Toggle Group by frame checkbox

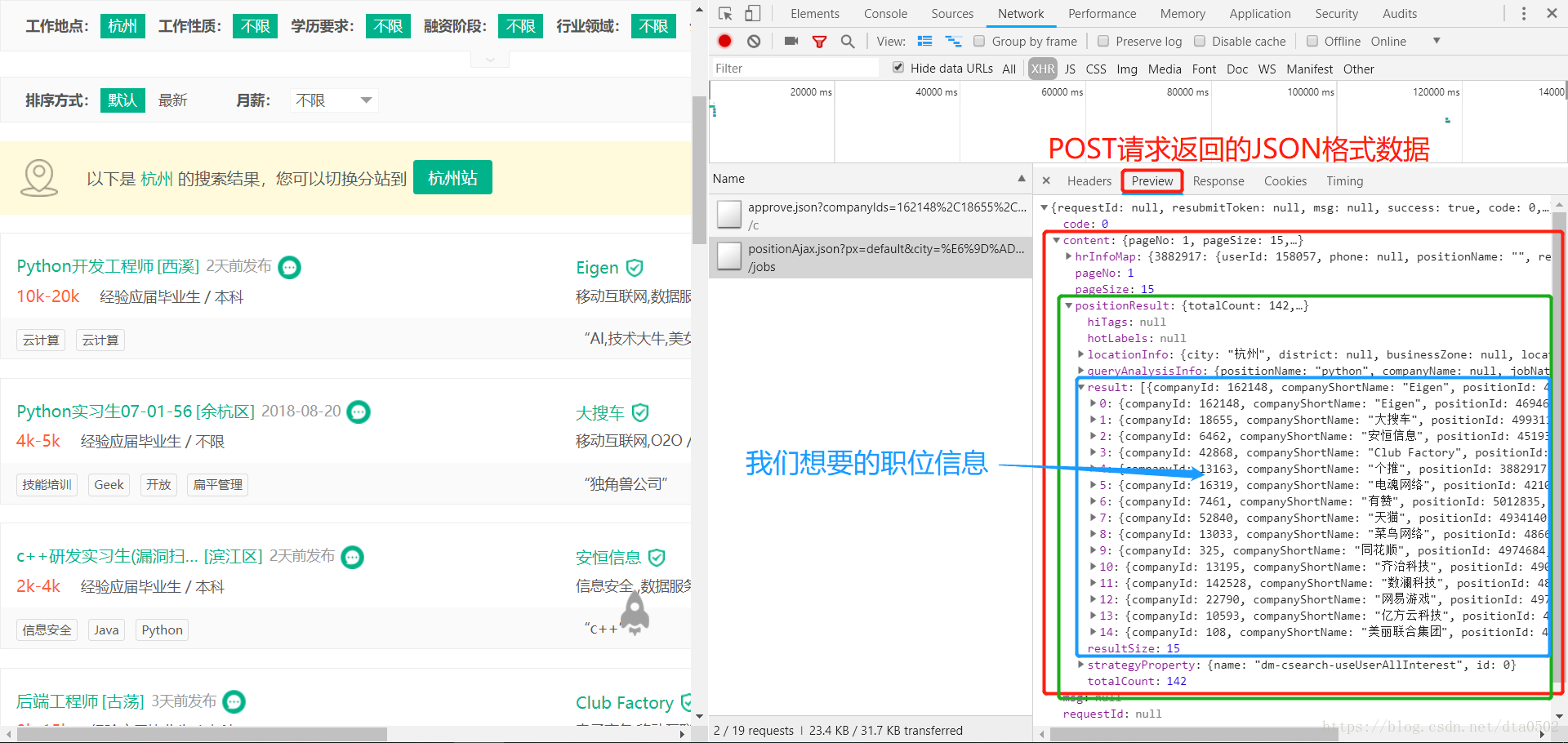tap(978, 41)
